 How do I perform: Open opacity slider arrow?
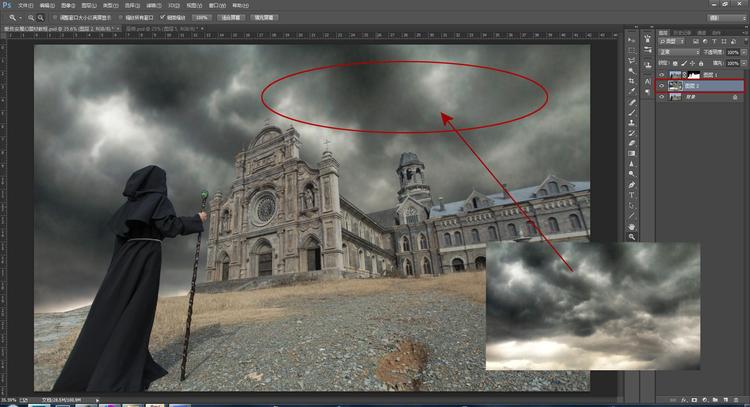743,52
